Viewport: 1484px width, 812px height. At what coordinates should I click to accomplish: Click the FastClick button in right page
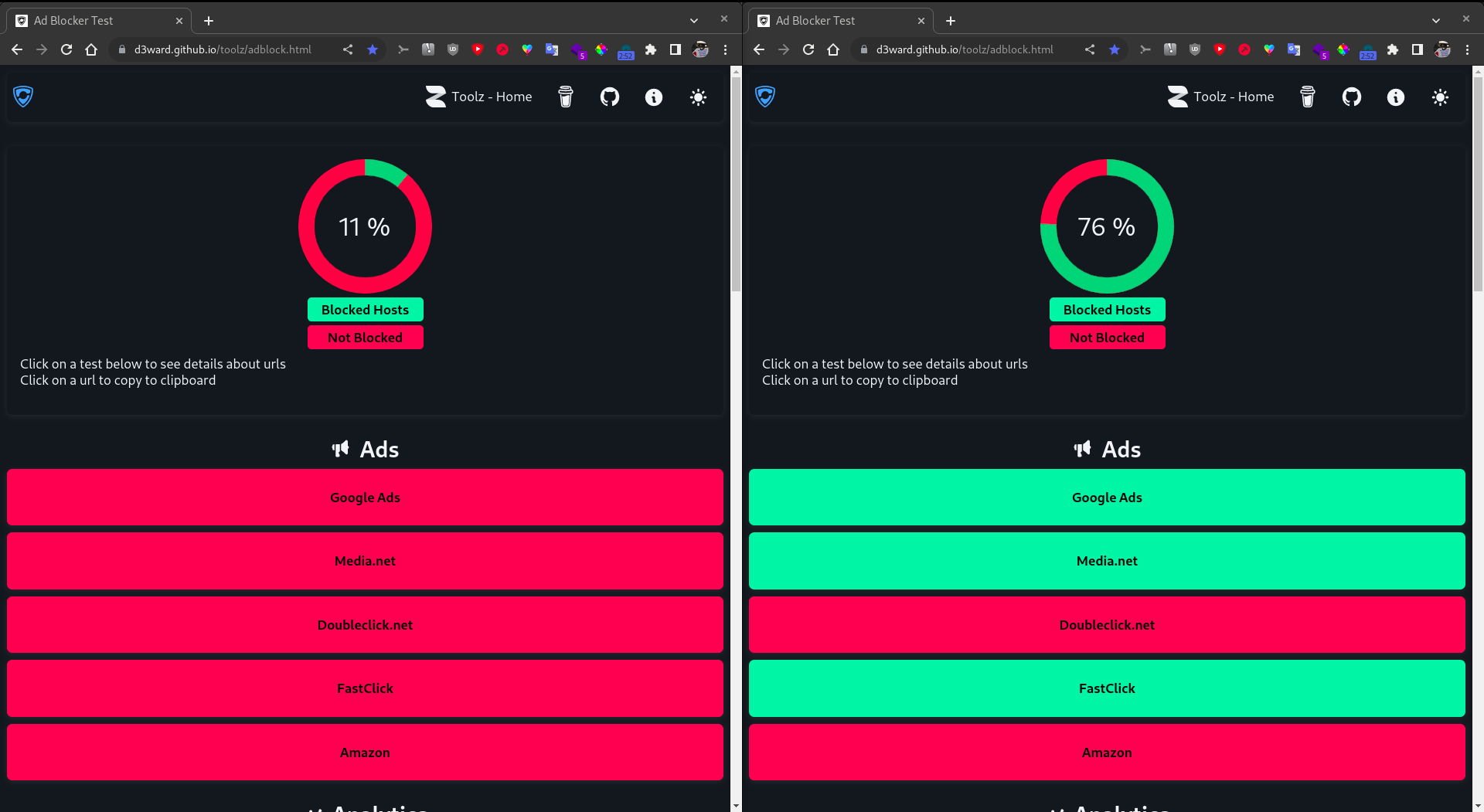point(1106,688)
